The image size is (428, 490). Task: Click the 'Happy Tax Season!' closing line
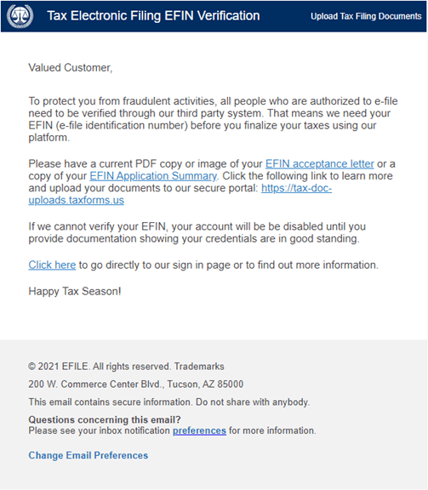[x=75, y=291]
